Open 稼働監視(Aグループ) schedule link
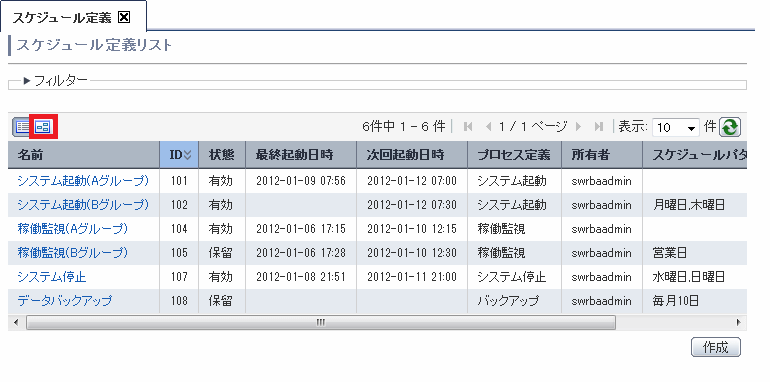The height and width of the screenshot is (382, 770). point(73,229)
